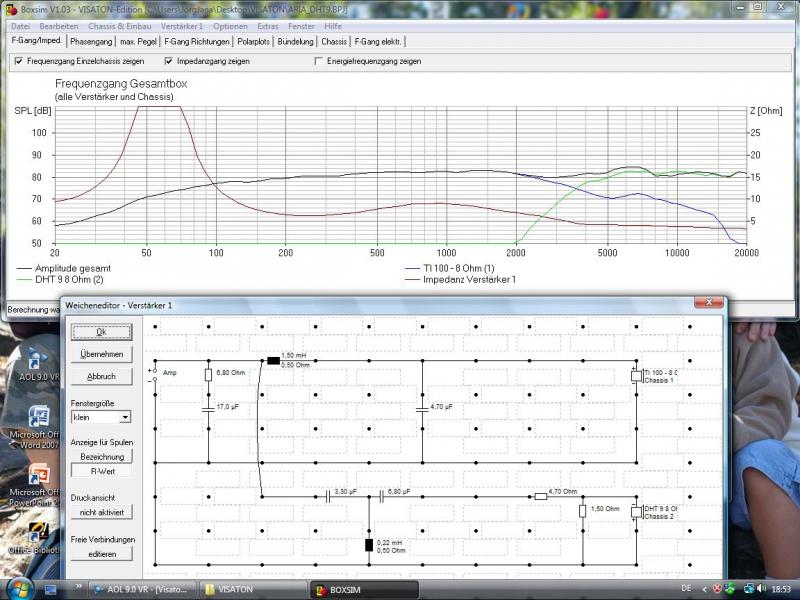Select the 17,0 µF capacitor symbol
Viewport: 800px width, 600px height.
pos(208,408)
